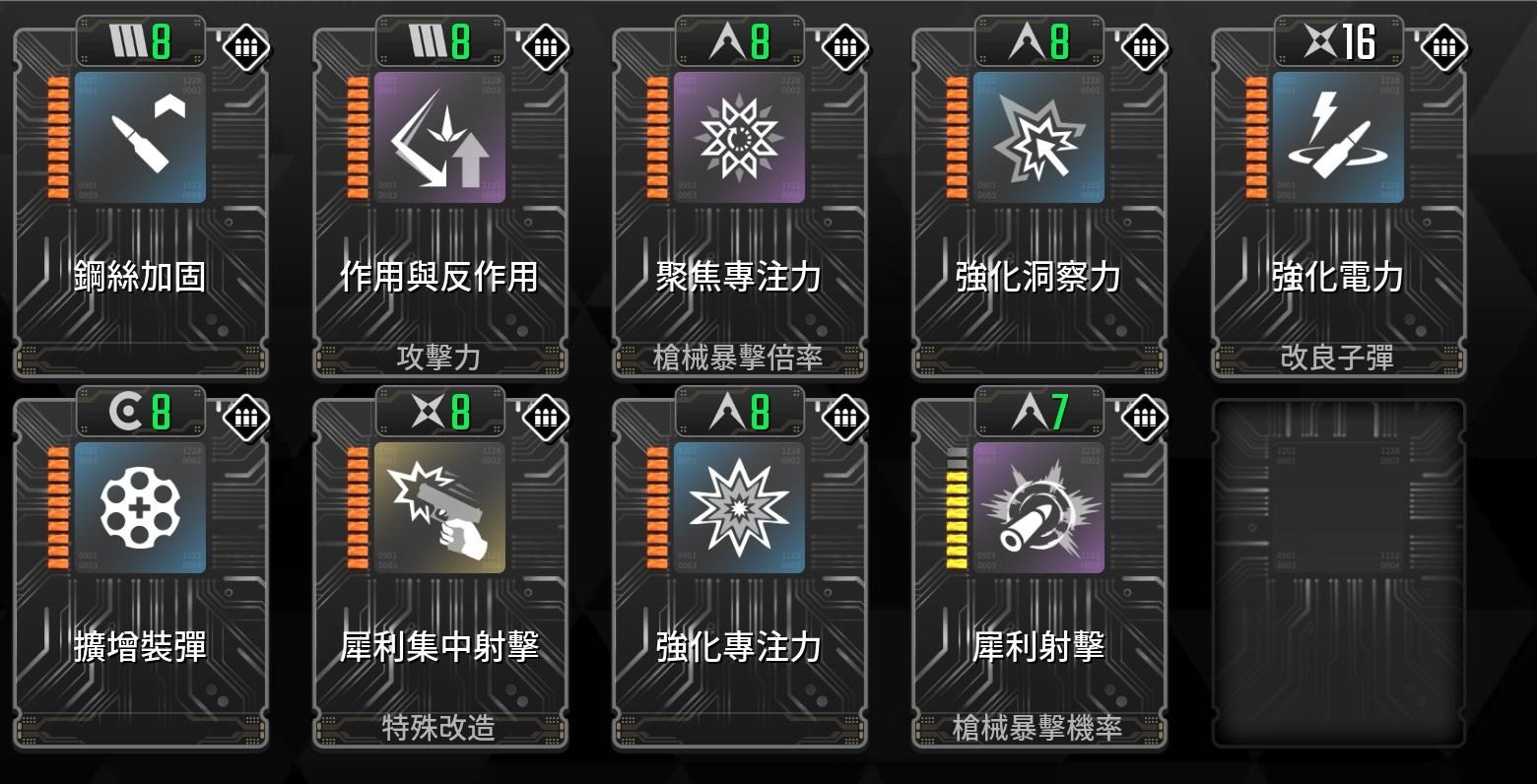Select the 強化洞察力 cursor burst icon
1537x784 pixels.
pos(1039,137)
